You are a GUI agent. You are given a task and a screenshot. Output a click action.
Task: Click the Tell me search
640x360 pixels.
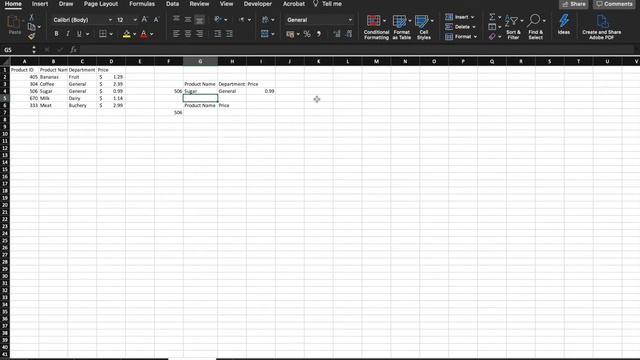327,4
